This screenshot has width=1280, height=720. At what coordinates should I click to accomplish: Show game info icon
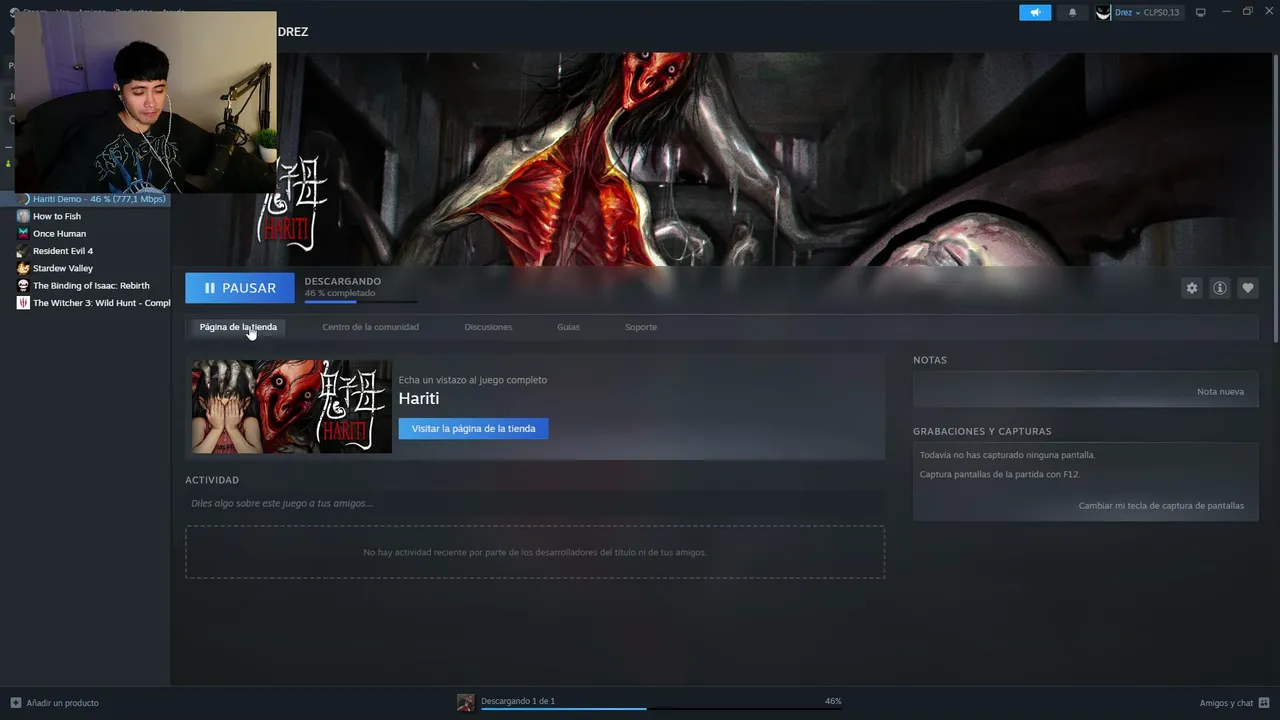click(1220, 288)
